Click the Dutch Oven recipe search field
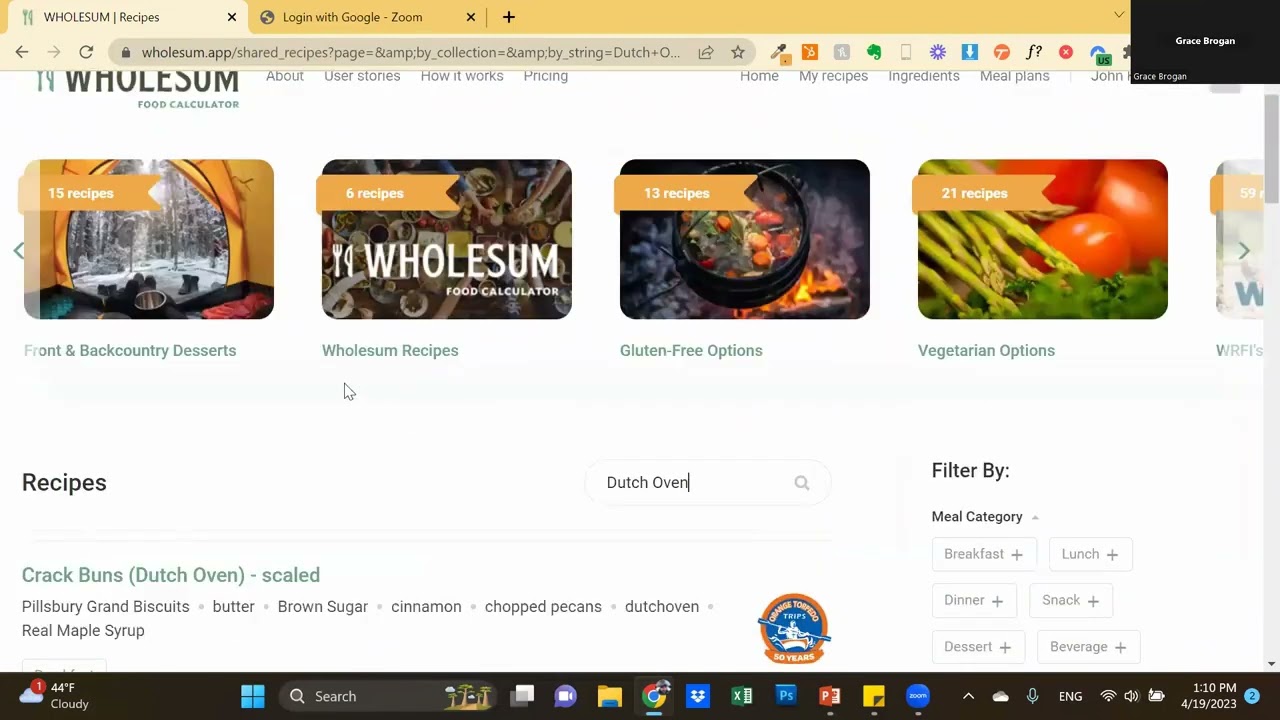Viewport: 1280px width, 720px height. coord(708,482)
